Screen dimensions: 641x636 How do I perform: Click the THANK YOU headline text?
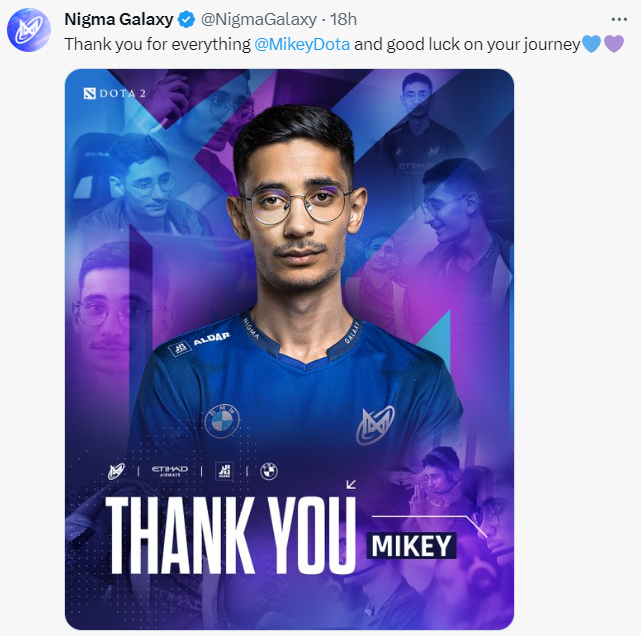tap(231, 536)
